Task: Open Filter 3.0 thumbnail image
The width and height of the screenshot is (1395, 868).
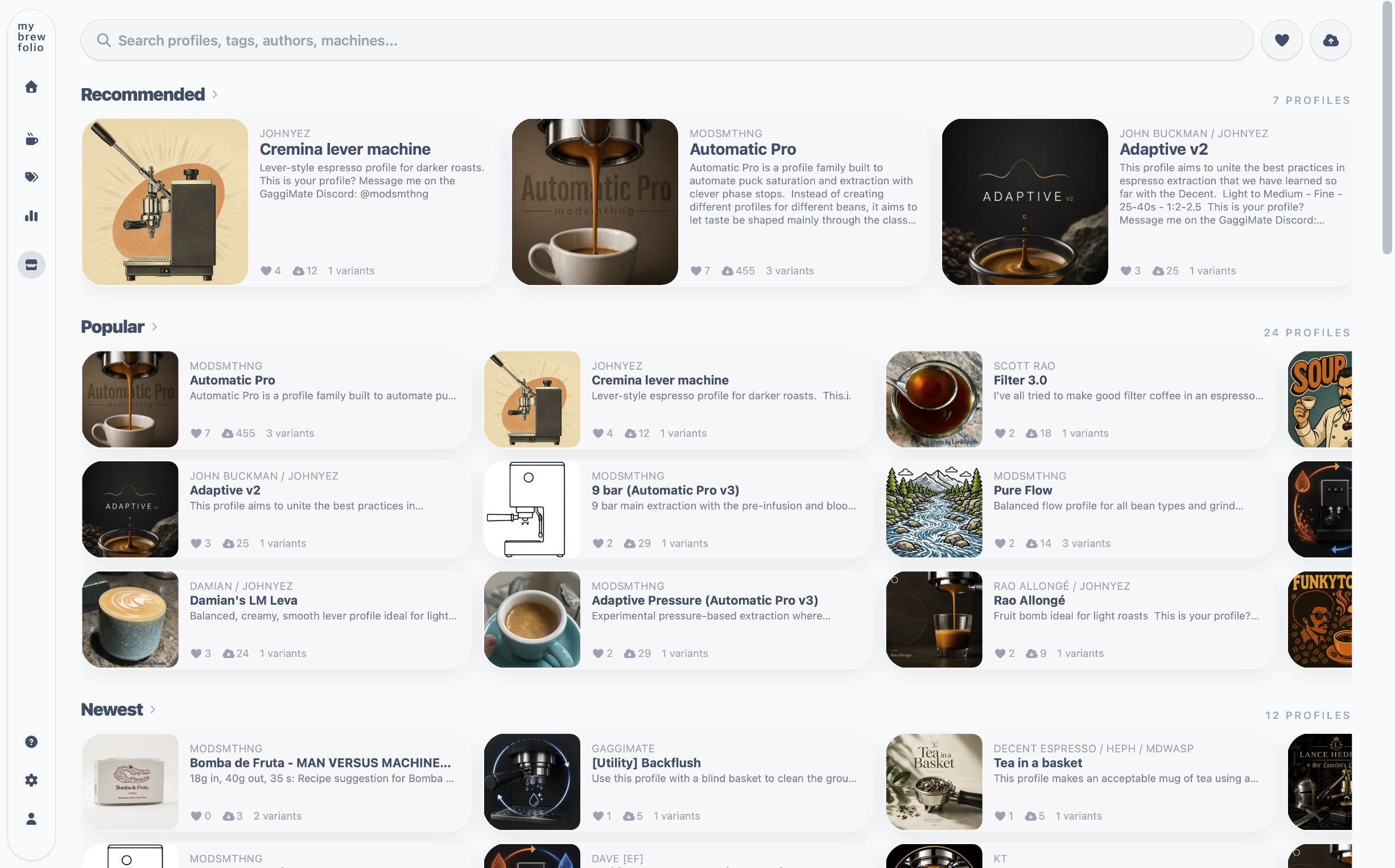Action: pyautogui.click(x=934, y=399)
